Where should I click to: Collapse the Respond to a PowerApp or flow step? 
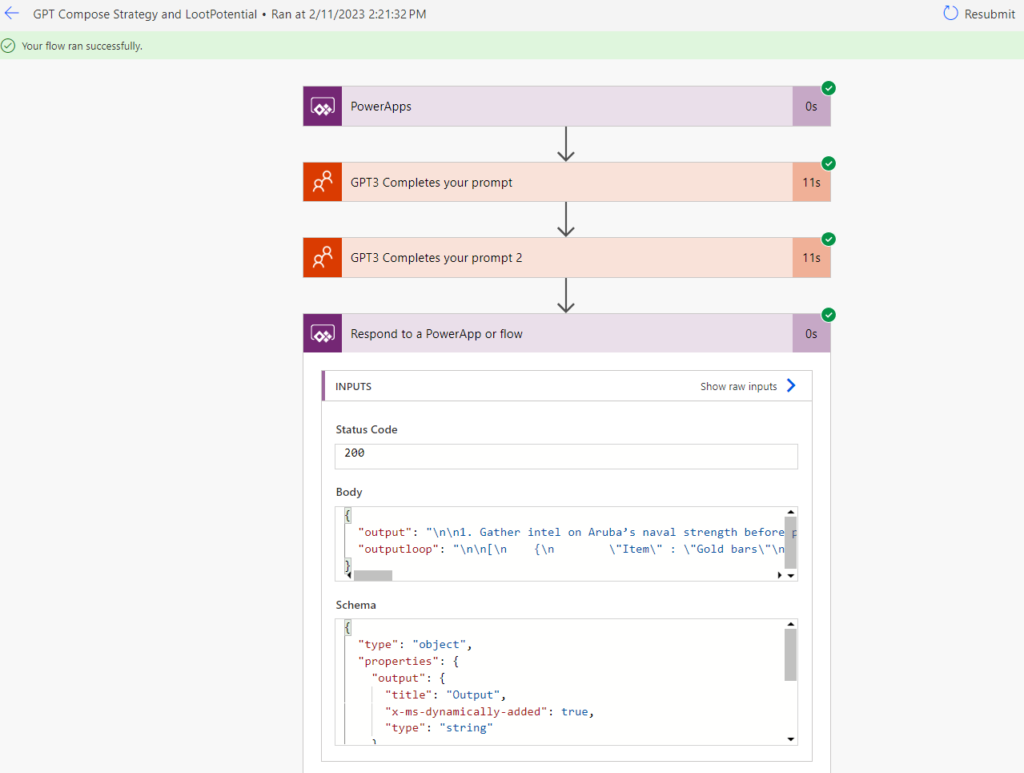point(567,334)
